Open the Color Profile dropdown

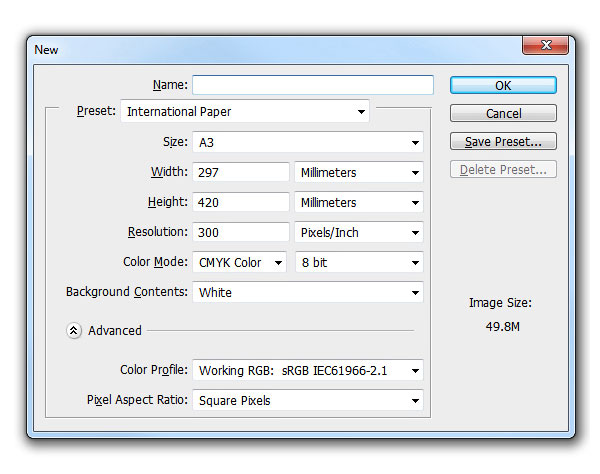308,370
